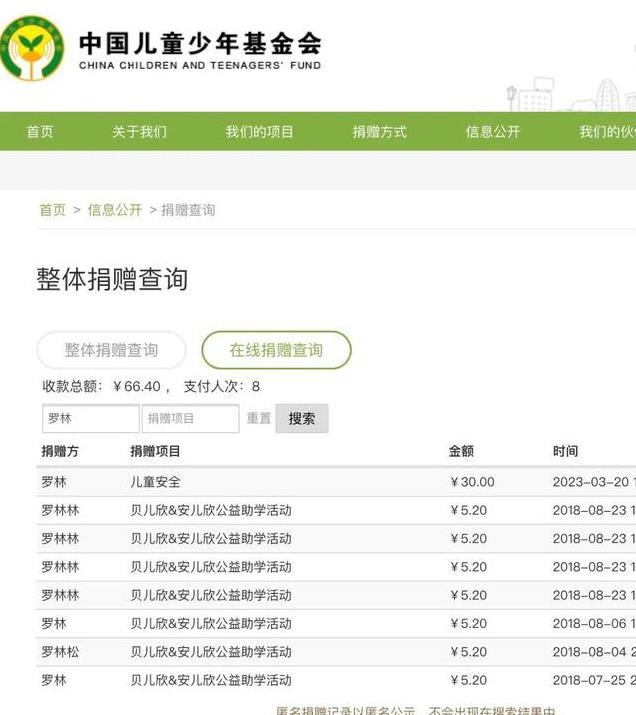Image resolution: width=636 pixels, height=715 pixels.
Task: Click the 捐赠方 column header
Action: tap(60, 451)
